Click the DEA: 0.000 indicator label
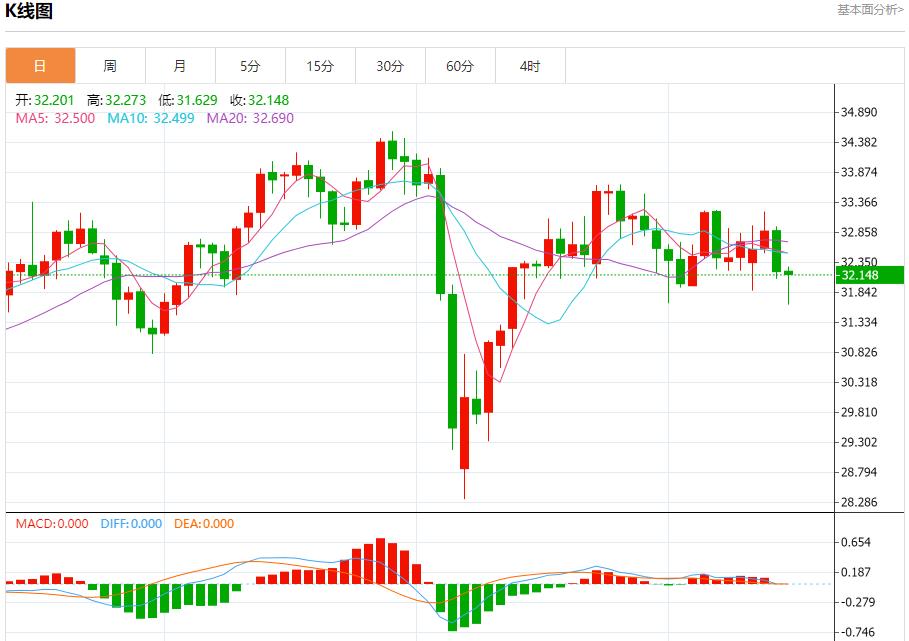 click(204, 523)
